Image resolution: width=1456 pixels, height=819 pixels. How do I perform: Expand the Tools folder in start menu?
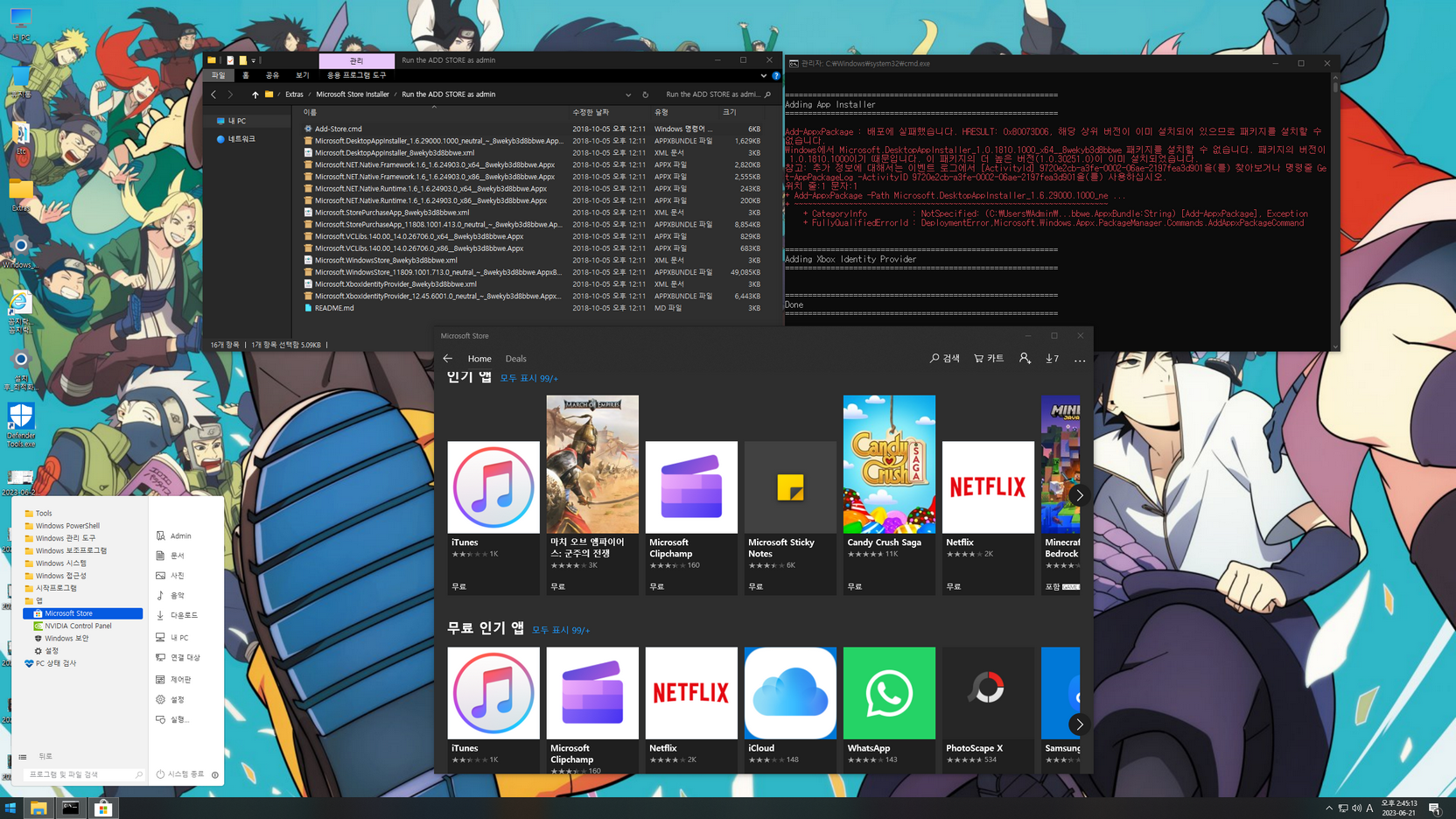tap(44, 514)
